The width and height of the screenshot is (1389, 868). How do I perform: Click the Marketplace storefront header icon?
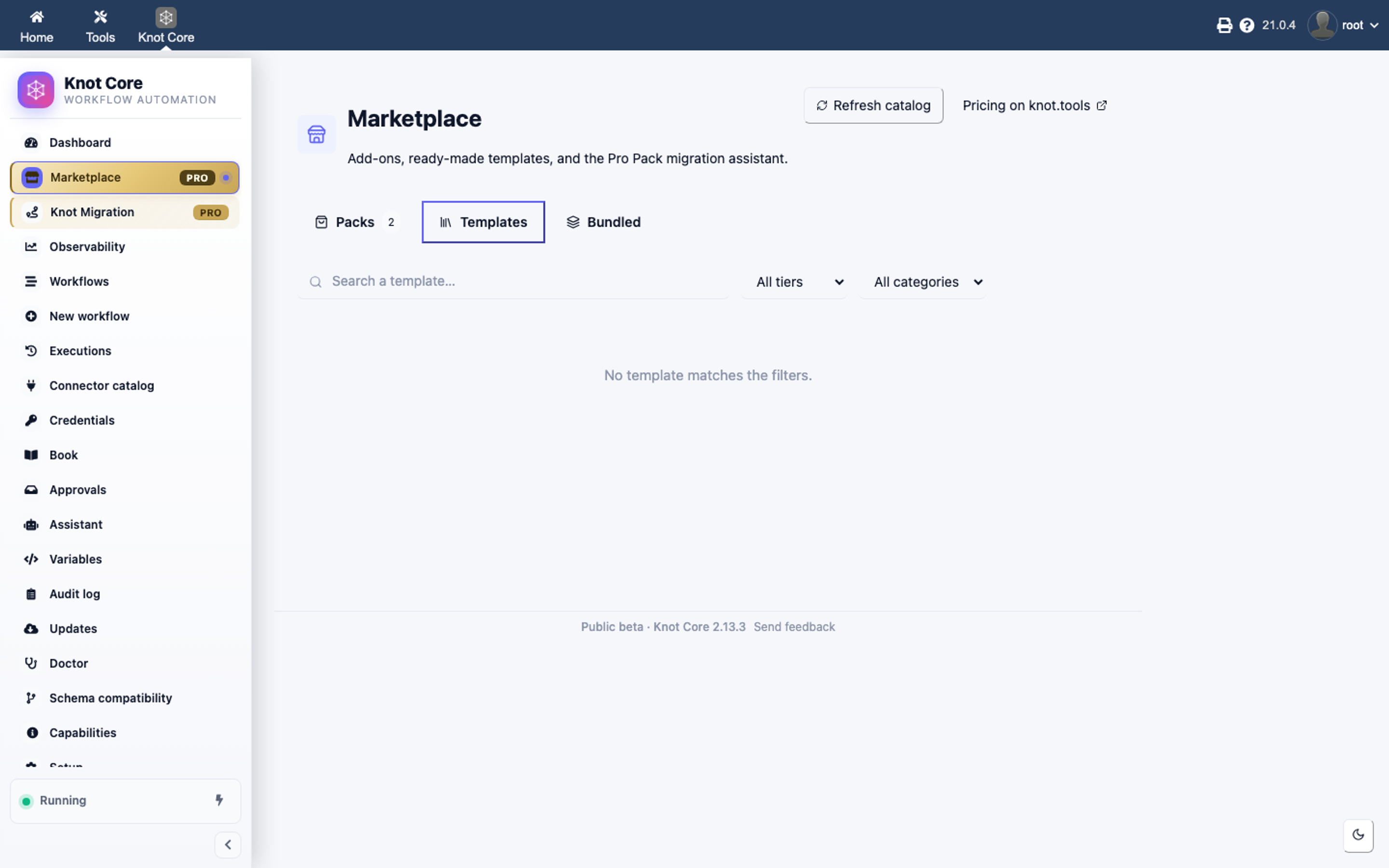pyautogui.click(x=316, y=135)
